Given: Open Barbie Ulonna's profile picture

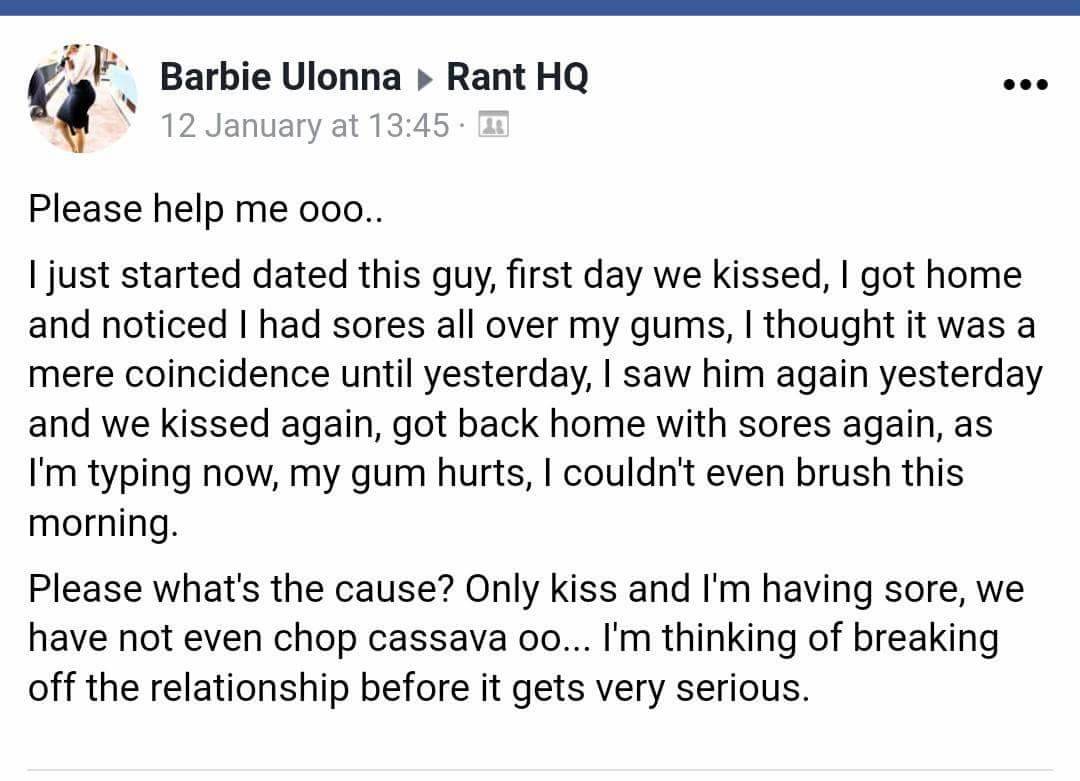Looking at the screenshot, I should 83,98.
